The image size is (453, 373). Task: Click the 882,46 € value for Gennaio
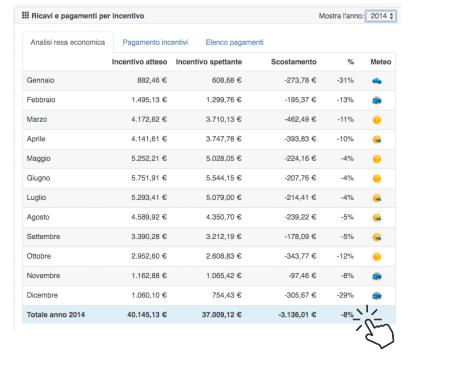pos(152,80)
